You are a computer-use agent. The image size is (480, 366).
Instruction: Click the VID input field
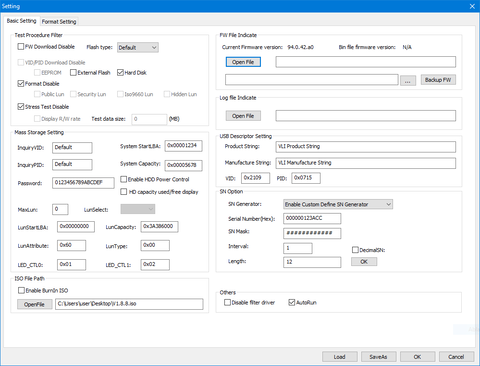[x=255, y=178]
